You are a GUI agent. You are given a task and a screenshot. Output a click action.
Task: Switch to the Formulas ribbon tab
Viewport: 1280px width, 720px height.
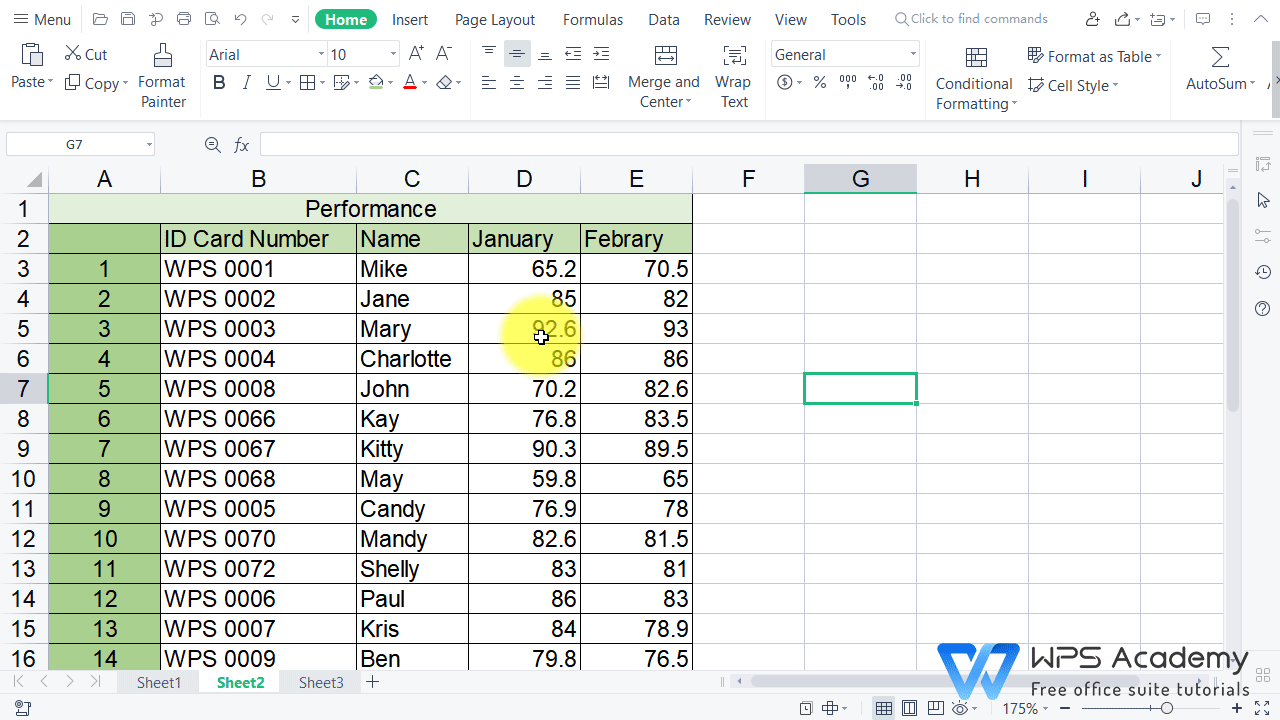592,19
